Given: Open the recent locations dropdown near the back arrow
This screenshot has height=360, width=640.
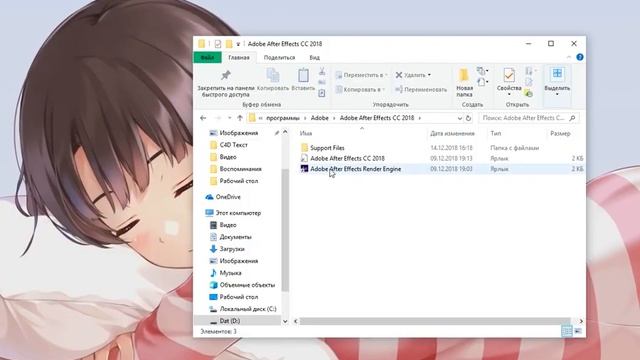Looking at the screenshot, I should (229, 118).
